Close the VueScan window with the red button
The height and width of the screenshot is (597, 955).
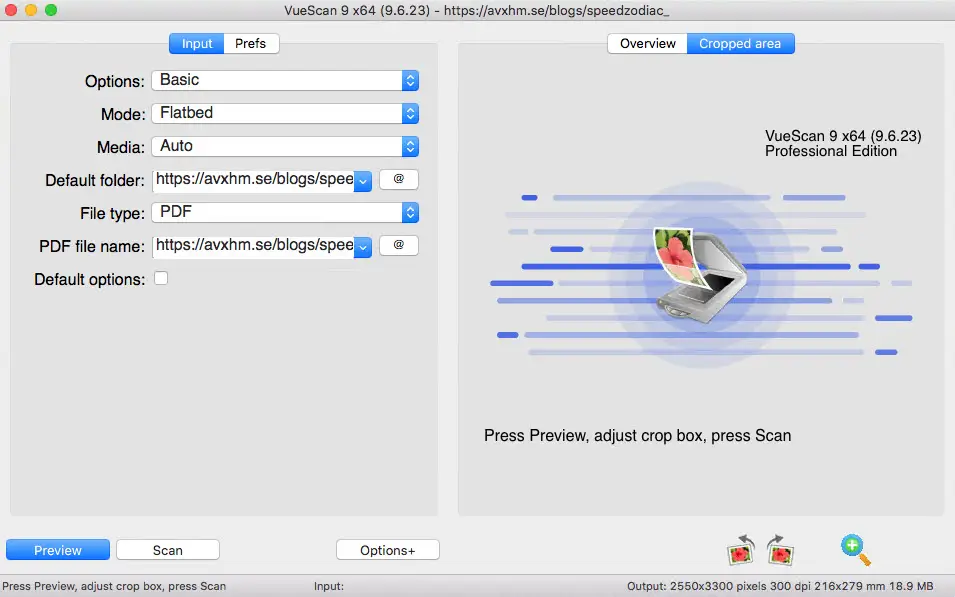tap(10, 10)
